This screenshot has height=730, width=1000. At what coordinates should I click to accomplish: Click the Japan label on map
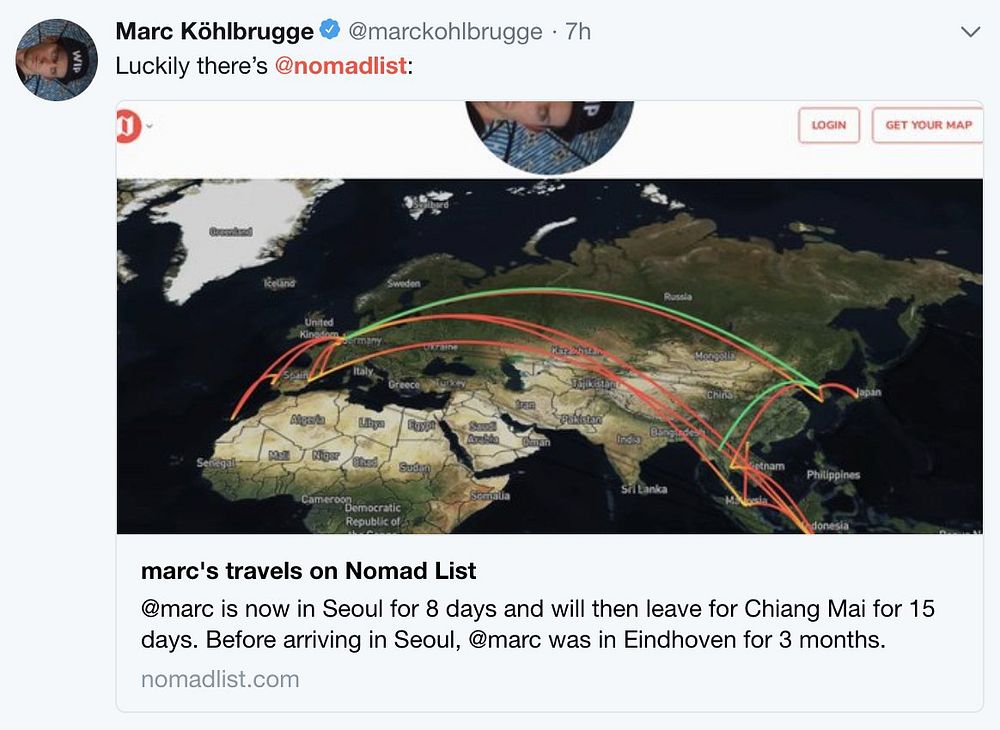click(x=869, y=392)
